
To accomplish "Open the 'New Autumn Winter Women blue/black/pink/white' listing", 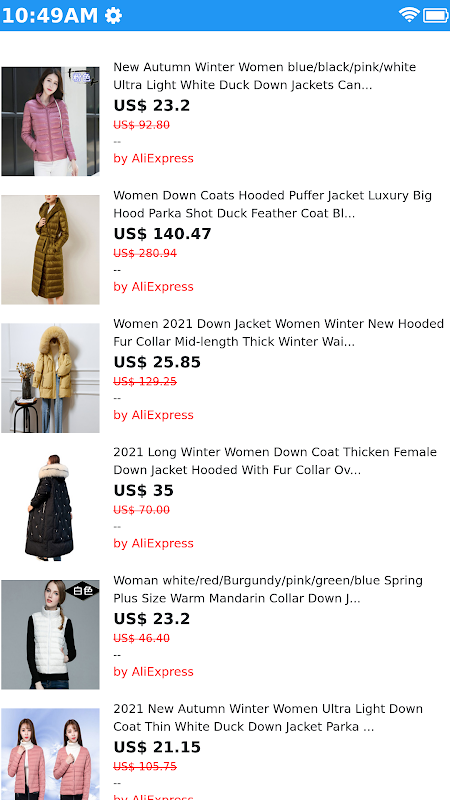I will pyautogui.click(x=264, y=76).
